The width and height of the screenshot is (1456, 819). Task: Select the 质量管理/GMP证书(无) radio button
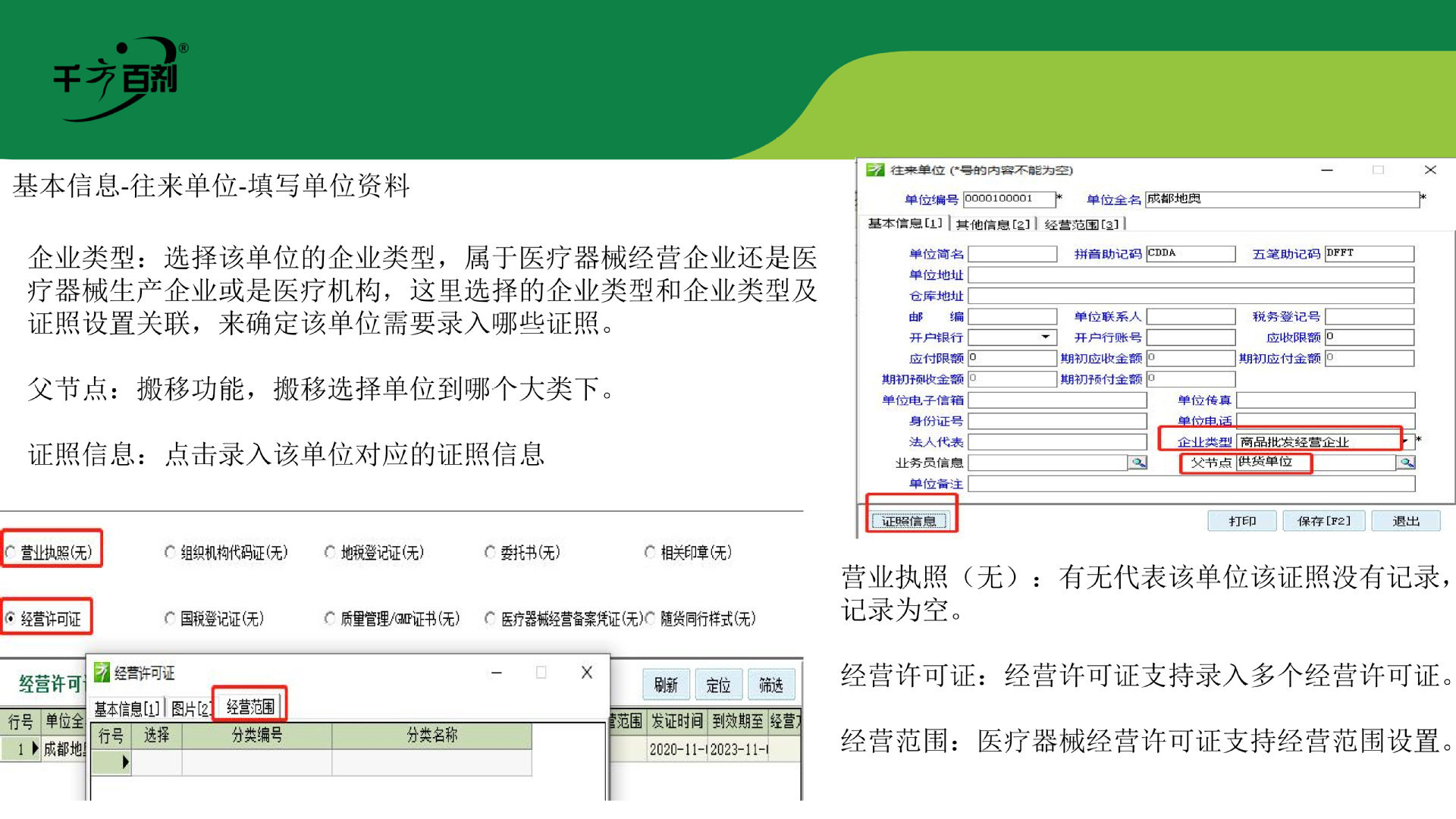[x=329, y=618]
